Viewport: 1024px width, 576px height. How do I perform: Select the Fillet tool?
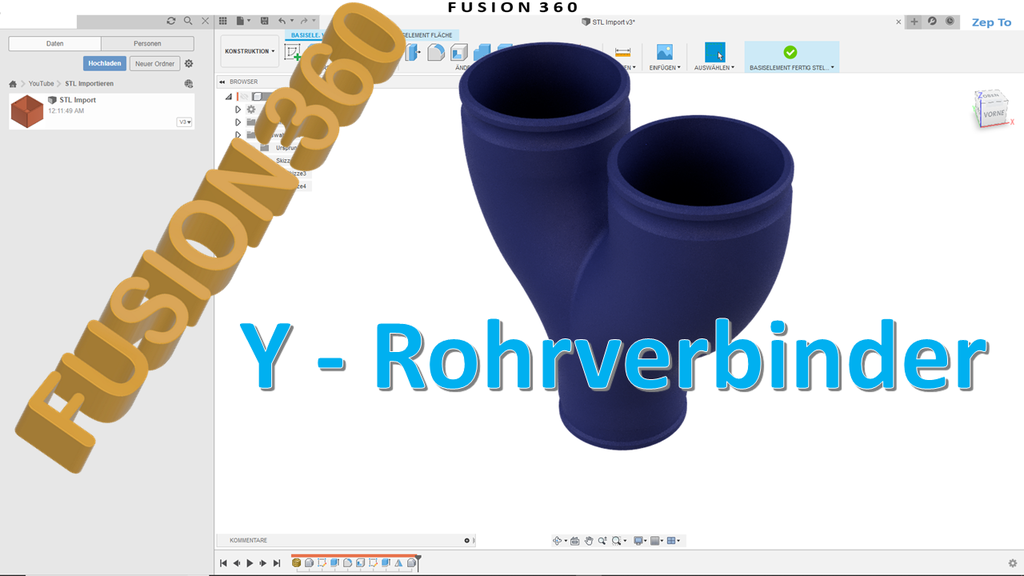(x=436, y=52)
